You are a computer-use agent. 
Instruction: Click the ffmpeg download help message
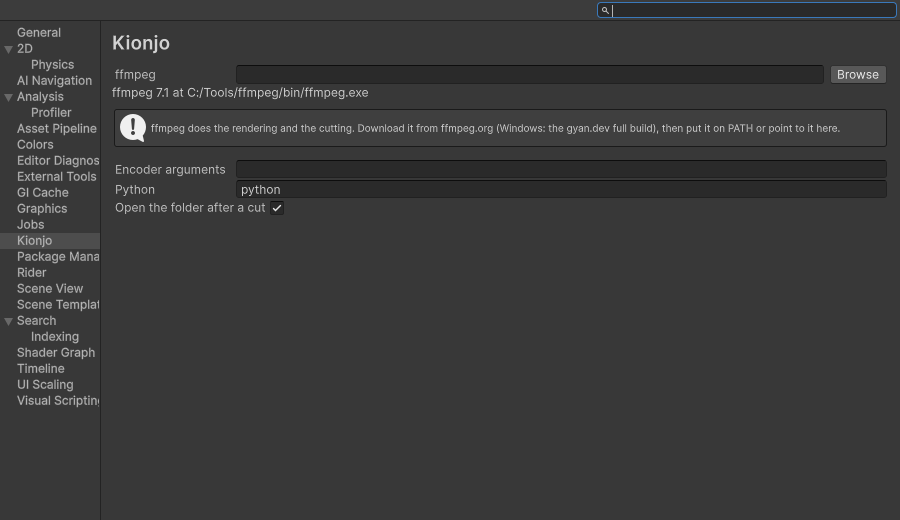tap(495, 129)
